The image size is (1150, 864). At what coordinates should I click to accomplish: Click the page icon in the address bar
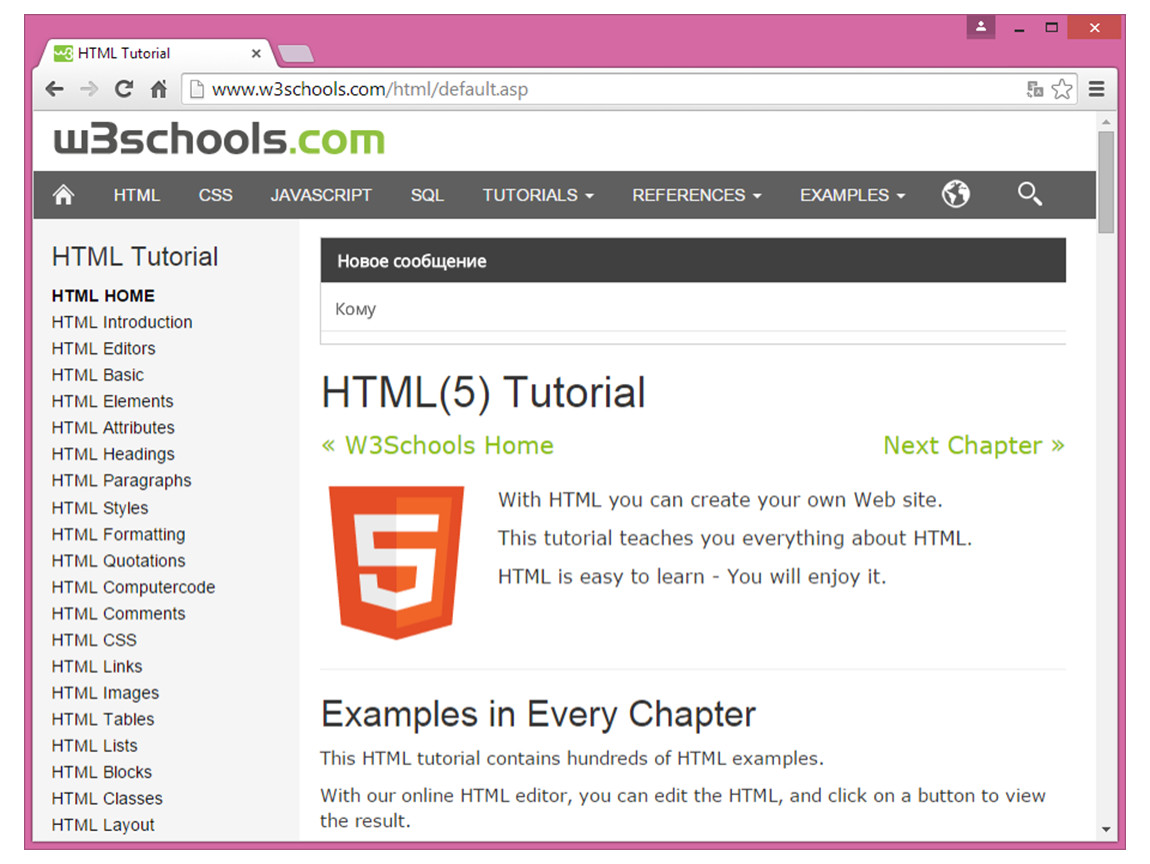coord(197,89)
